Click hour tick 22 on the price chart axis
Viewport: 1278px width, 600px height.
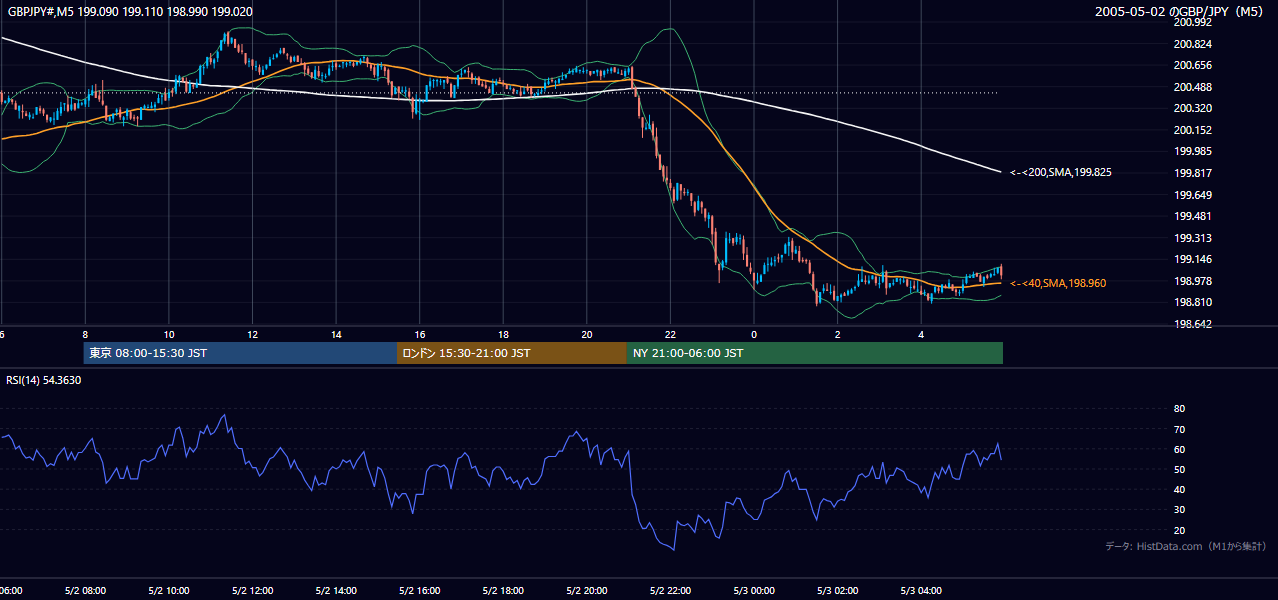click(x=670, y=334)
